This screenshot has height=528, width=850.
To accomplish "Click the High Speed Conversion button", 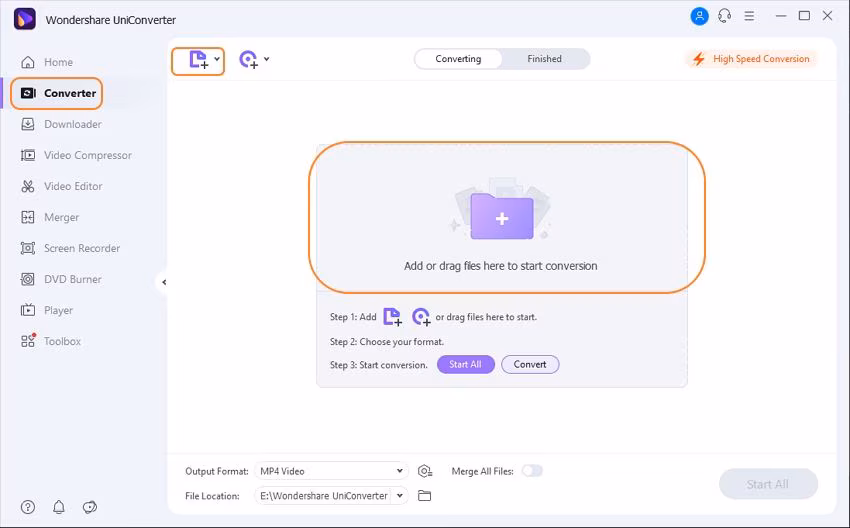I will (751, 59).
